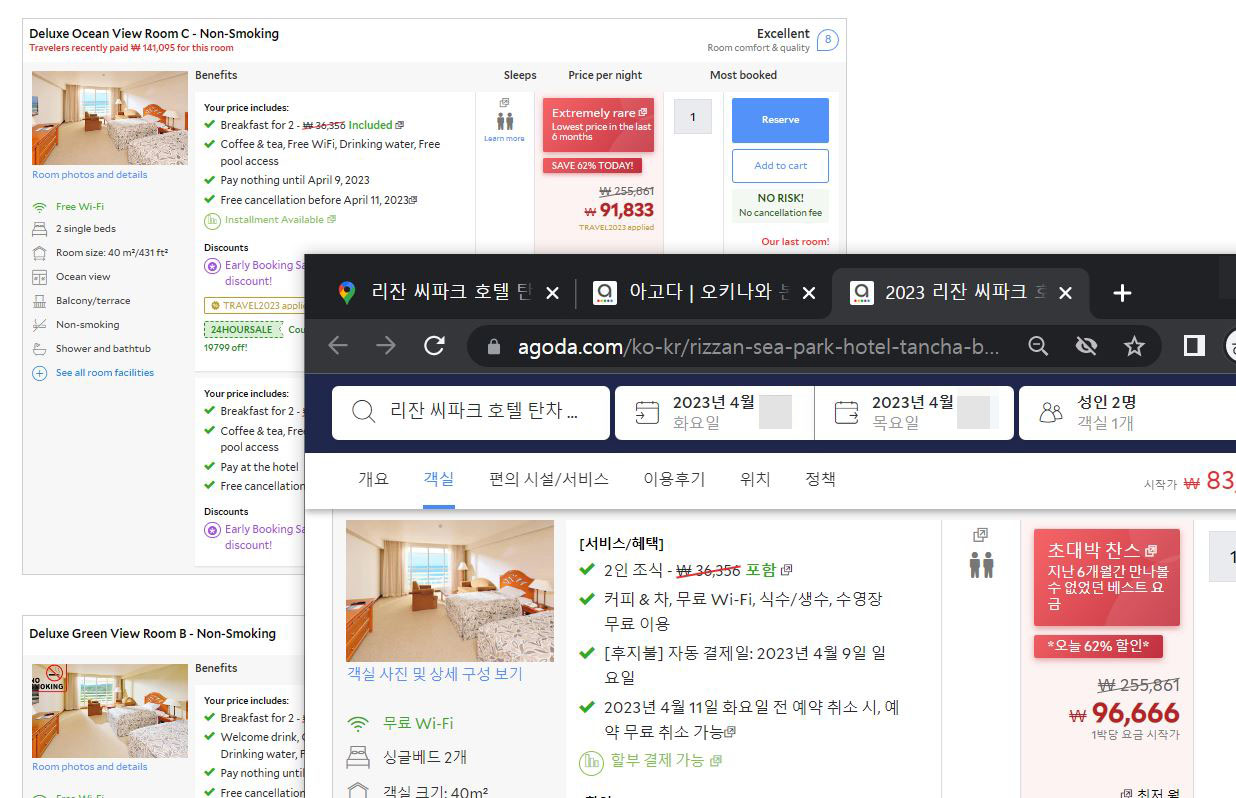1236x798 pixels.
Task: Click the ₩ 96,666 price
Action: tap(1125, 714)
